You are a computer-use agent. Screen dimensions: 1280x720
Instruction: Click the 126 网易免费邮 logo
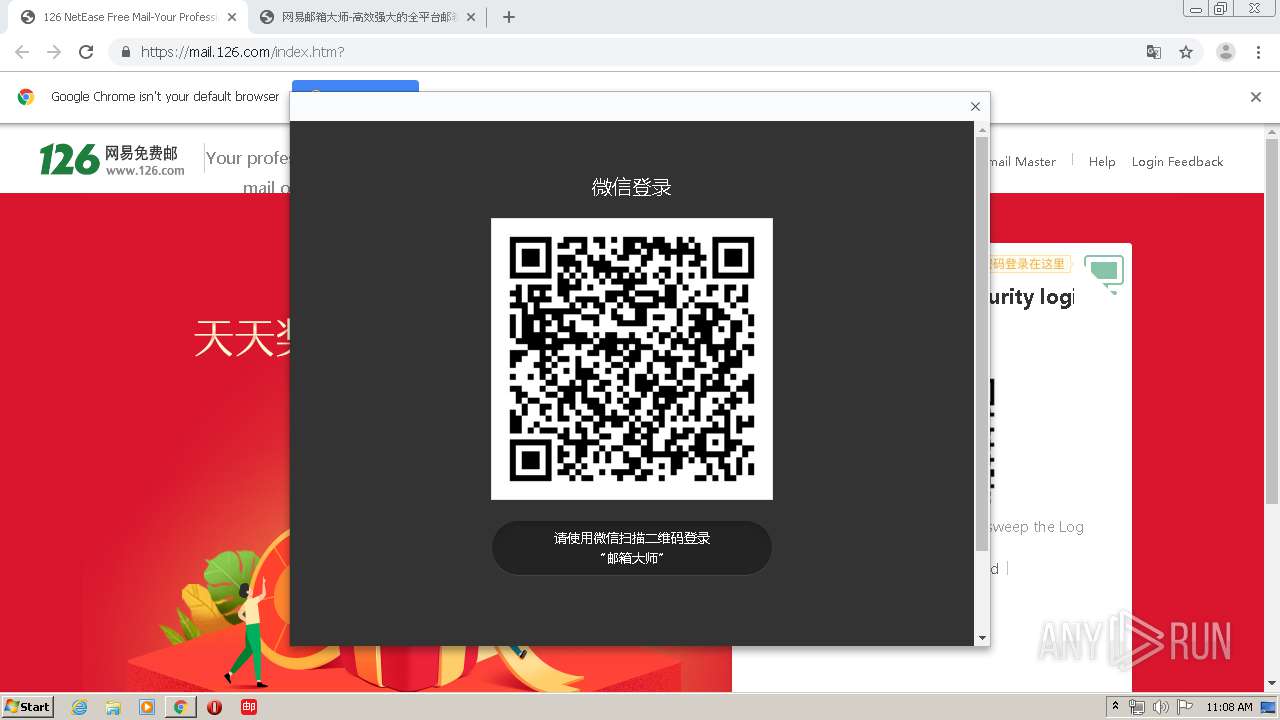click(112, 160)
